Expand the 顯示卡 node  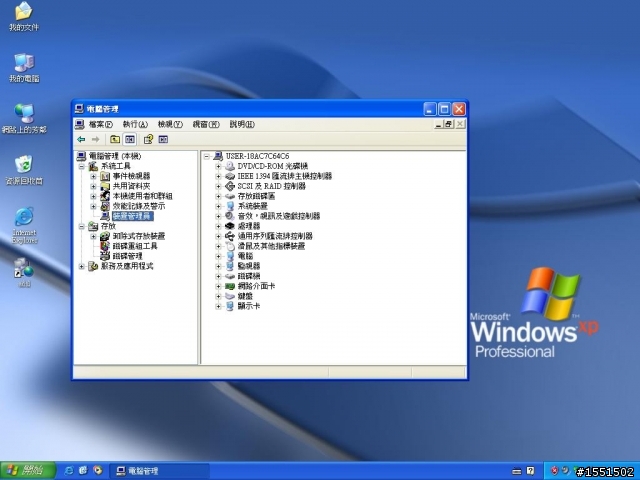(x=218, y=306)
